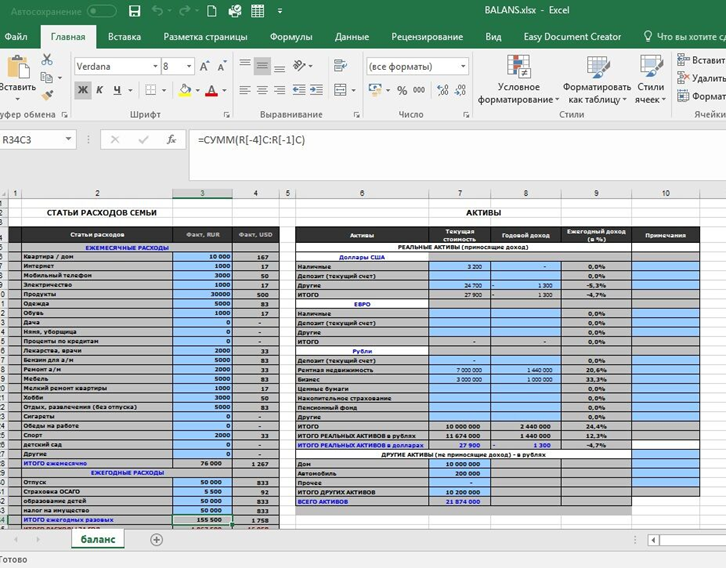Open Условное форматирование menu
The width and height of the screenshot is (726, 568).
[519, 80]
